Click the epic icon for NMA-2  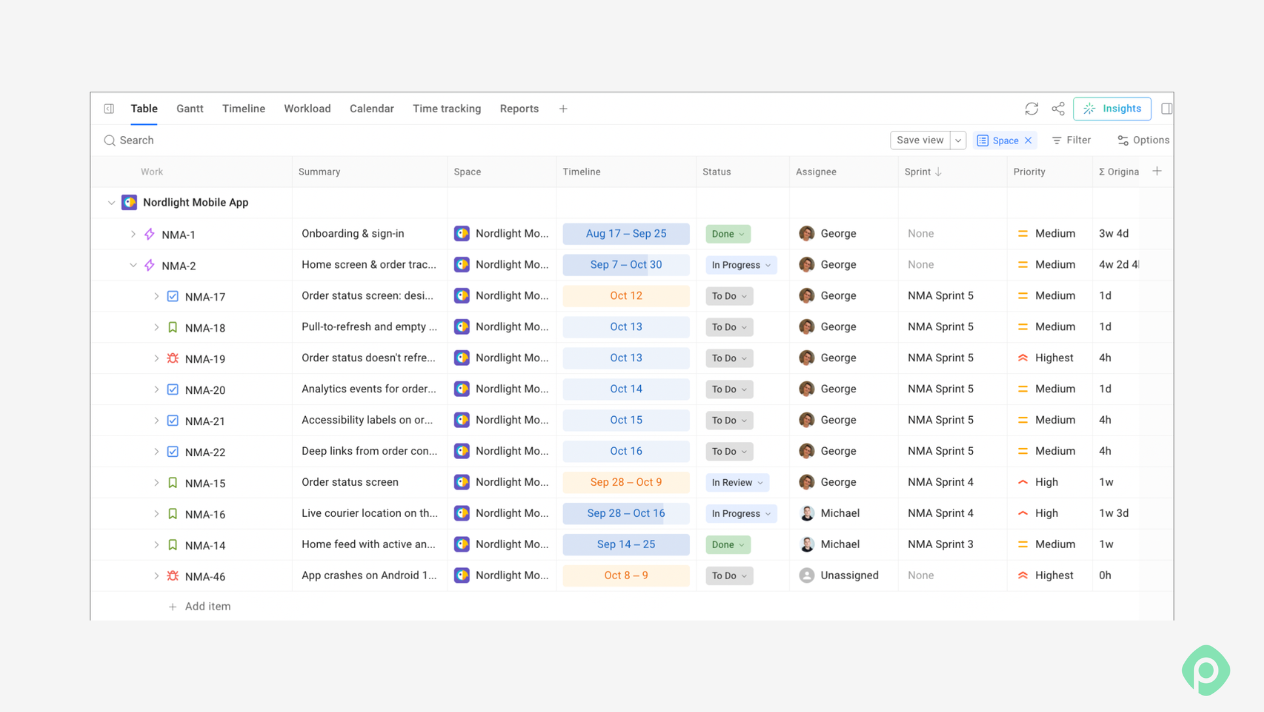point(150,265)
